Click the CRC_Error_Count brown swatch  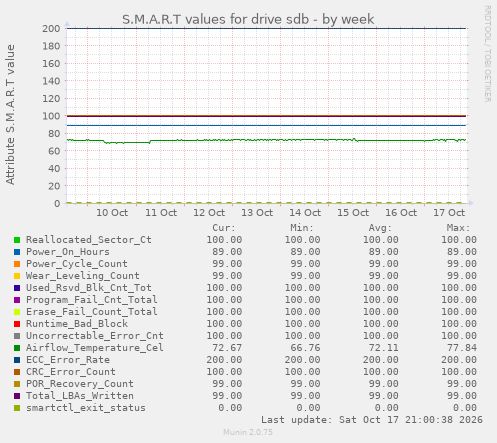[17, 372]
